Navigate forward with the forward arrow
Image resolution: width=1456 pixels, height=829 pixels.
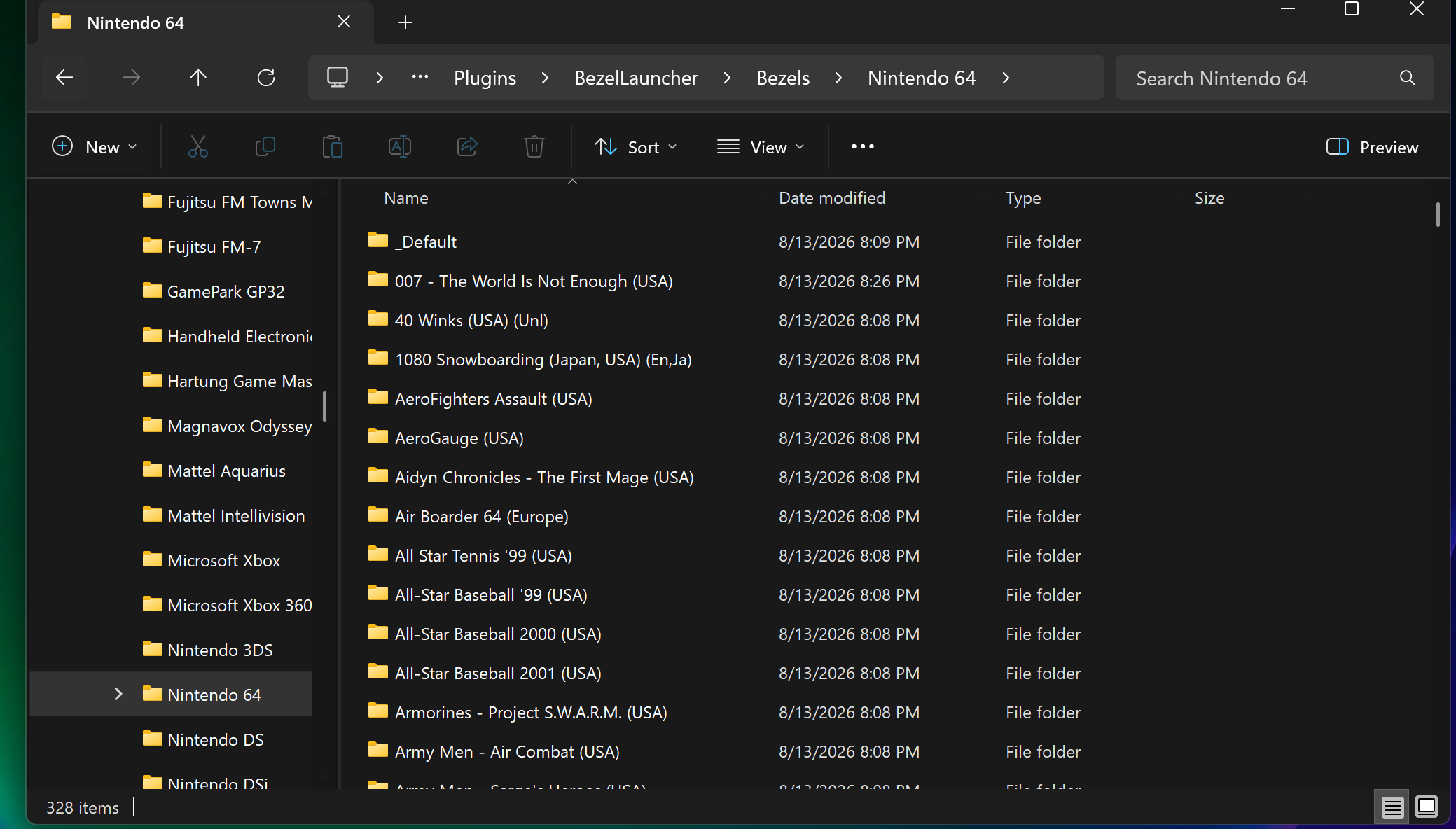[x=132, y=78]
